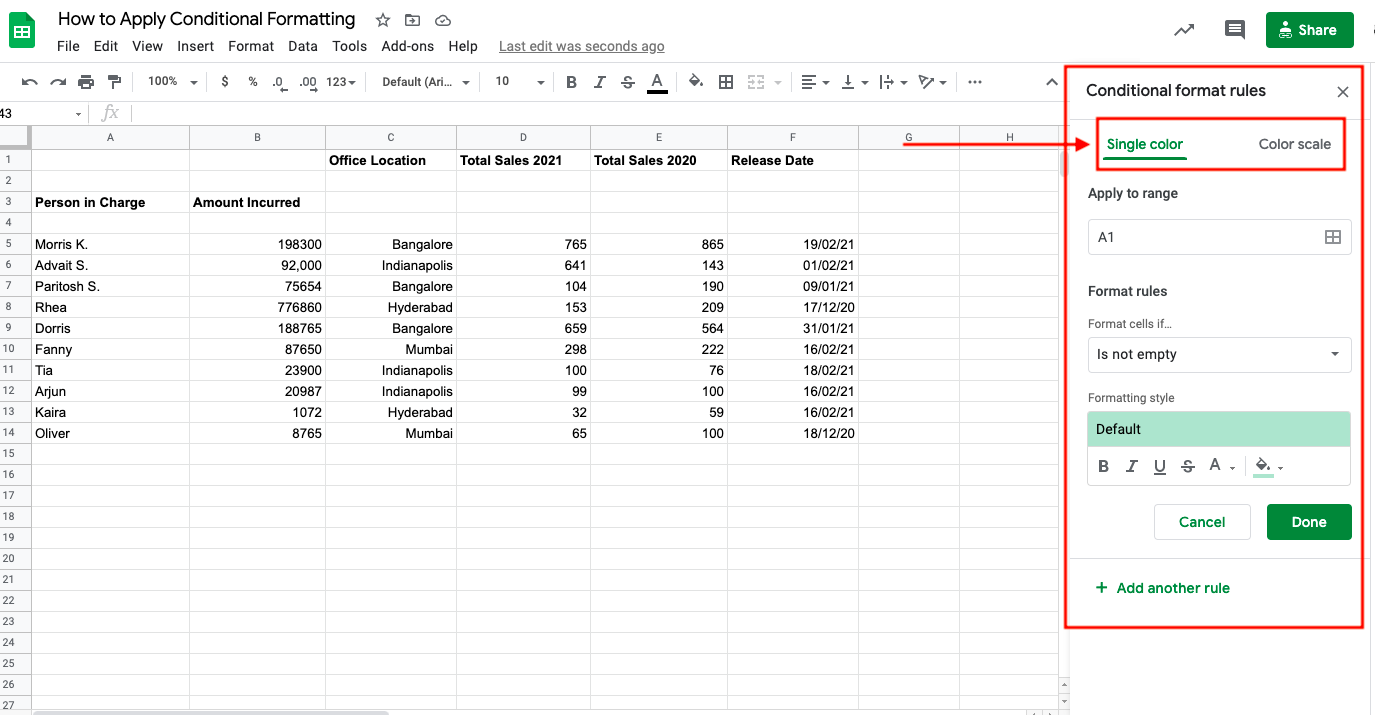Activate the paint format tool
Viewport: 1375px width, 715px height.
coord(114,82)
